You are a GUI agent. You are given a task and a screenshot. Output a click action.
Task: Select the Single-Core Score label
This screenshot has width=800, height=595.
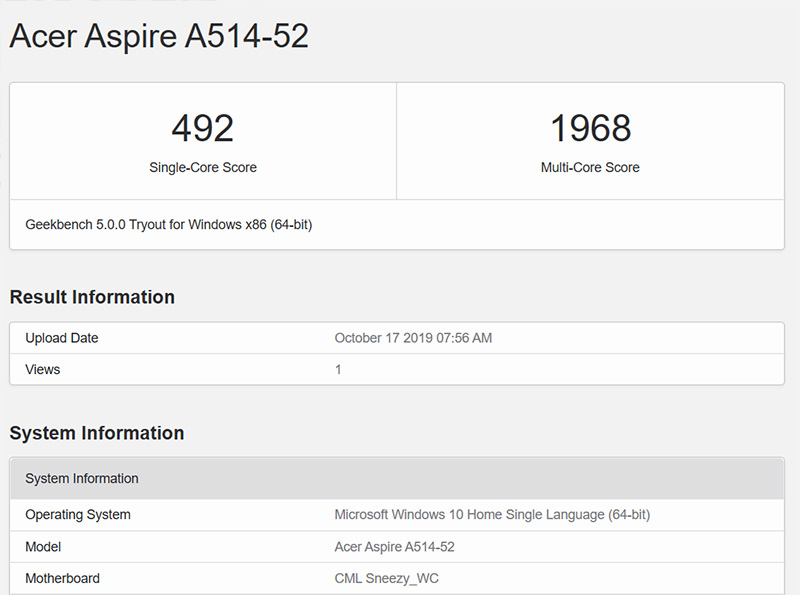[x=203, y=167]
